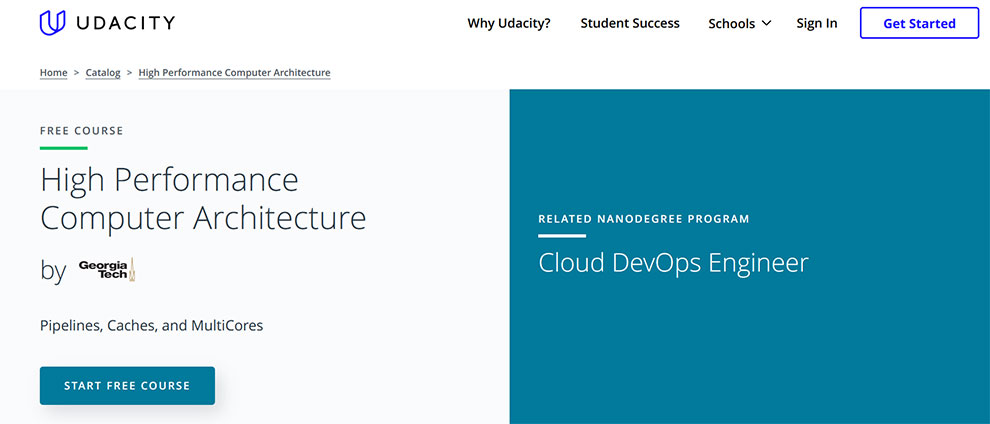Screen dimensions: 990x424
Task: Click the Get Started button
Action: pyautogui.click(x=919, y=23)
